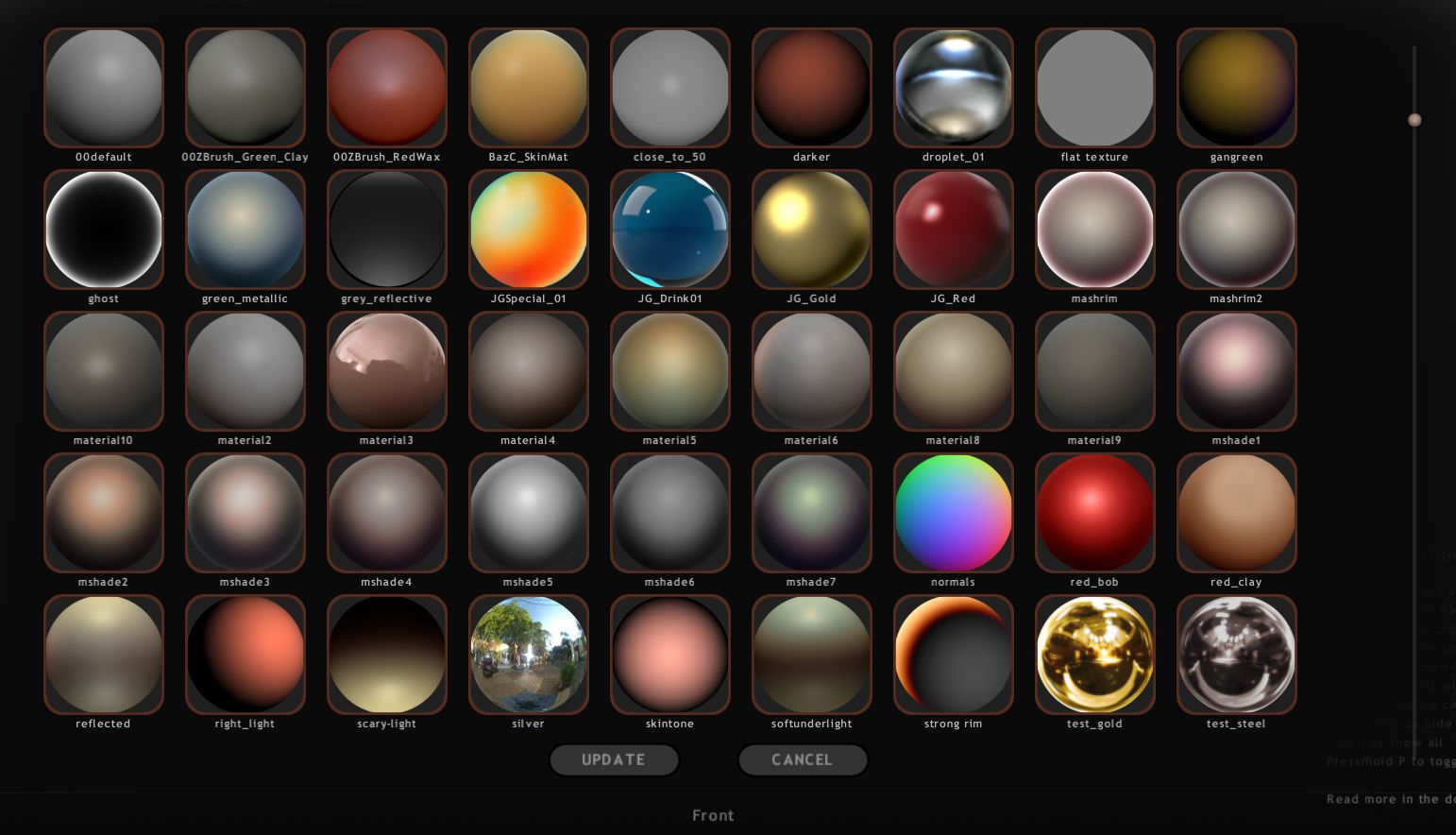The height and width of the screenshot is (835, 1456).
Task: Choose the JG_Gold material
Action: coord(812,230)
